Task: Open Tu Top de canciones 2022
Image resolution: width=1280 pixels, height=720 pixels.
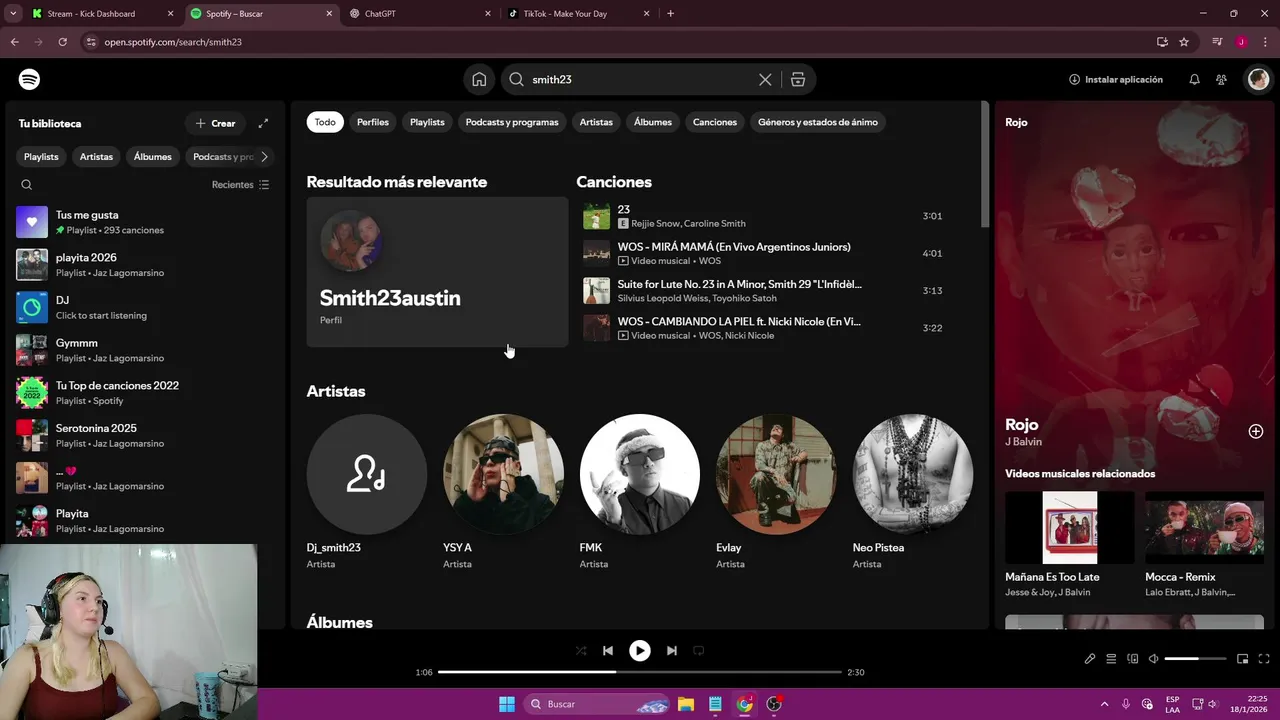Action: [x=145, y=393]
